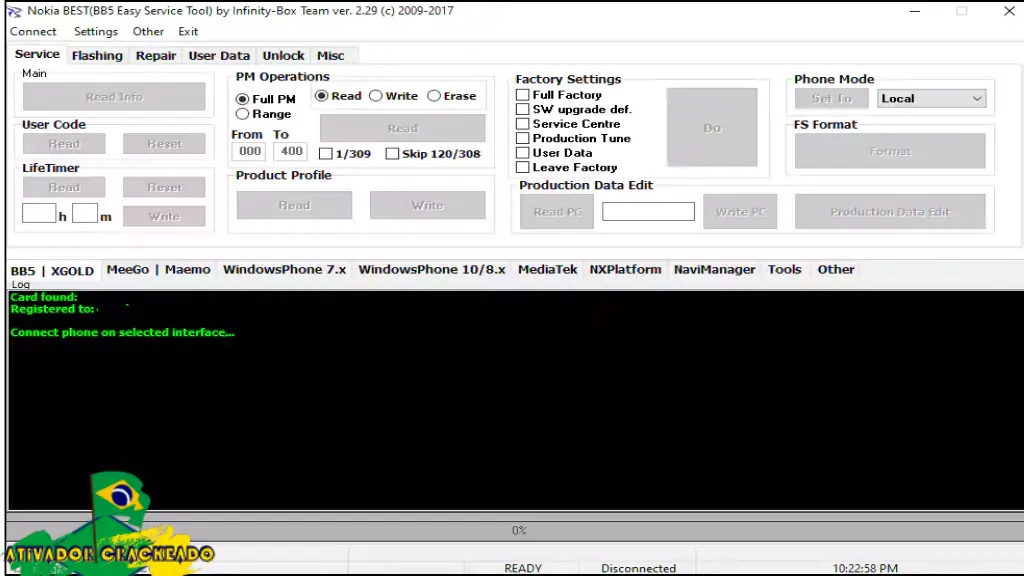
Task: Click the Write PC button
Action: pos(740,212)
